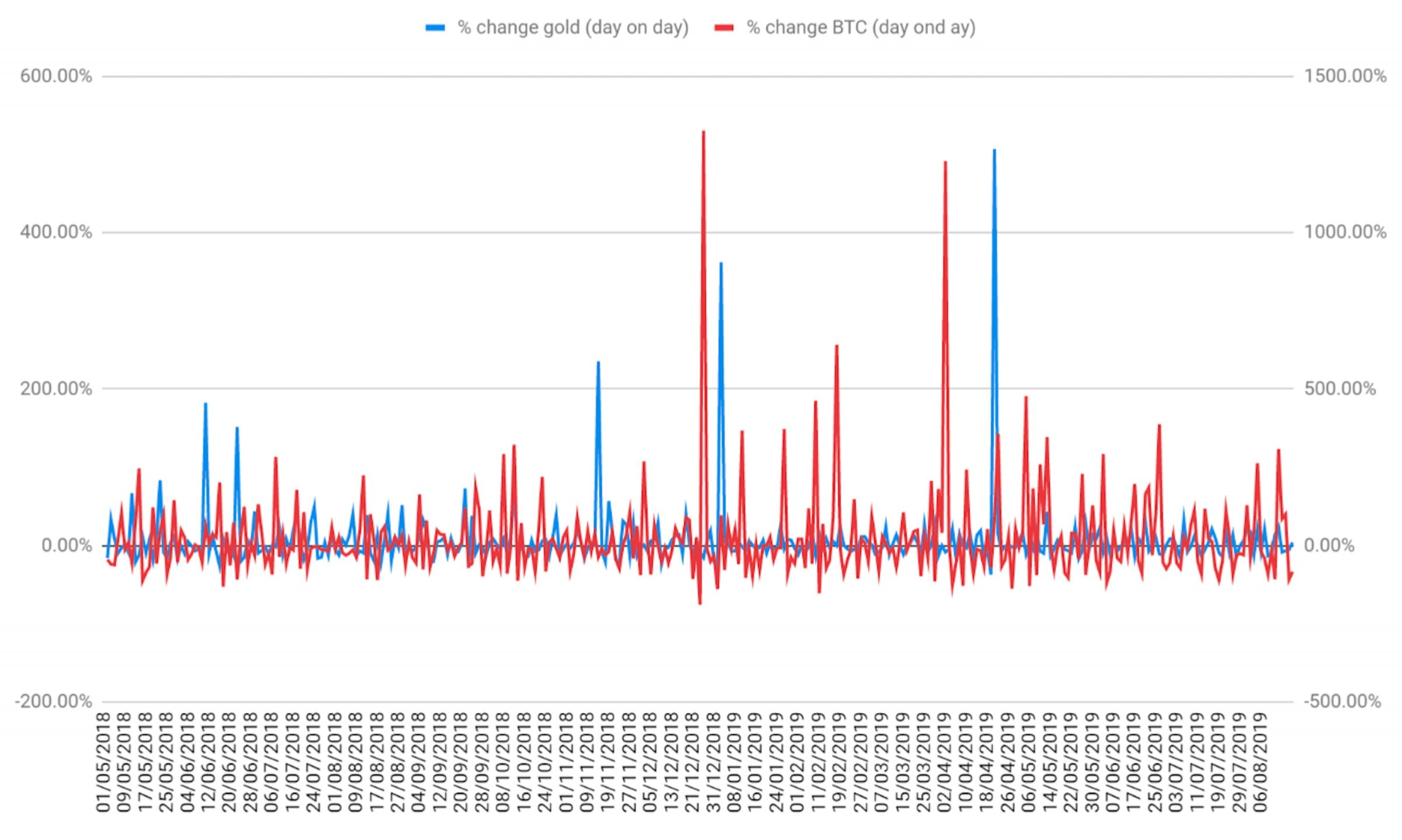Select the 18/04/2019 date label
Screen dimensions: 1402x840
(987, 762)
